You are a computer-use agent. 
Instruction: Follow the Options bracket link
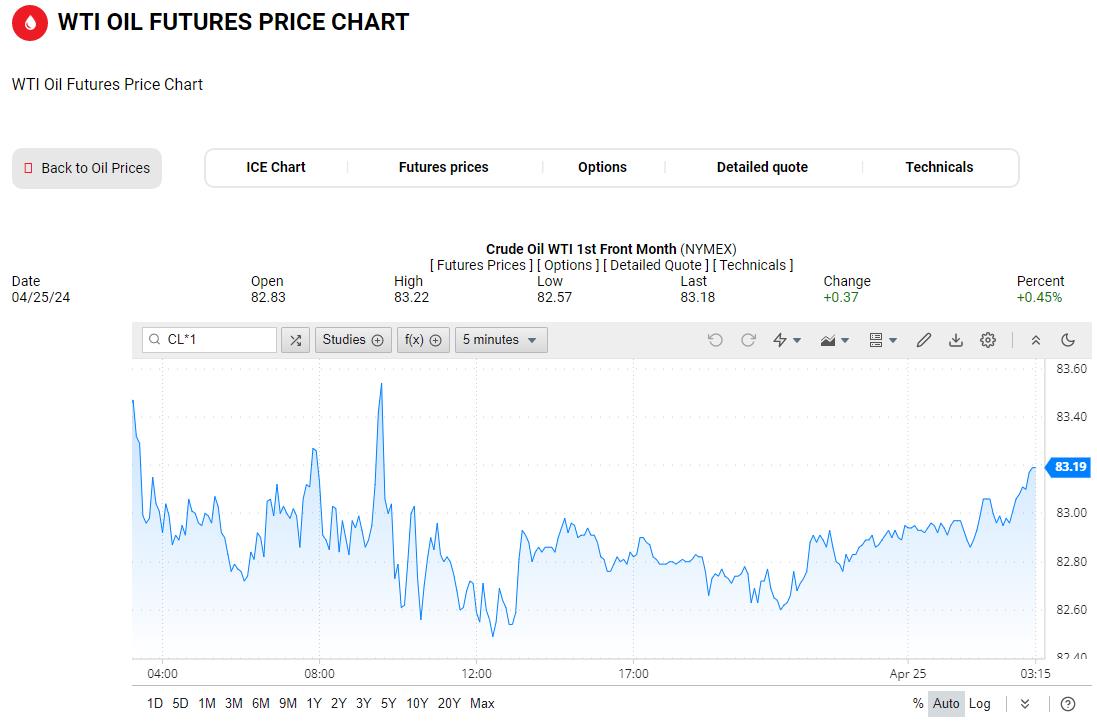[x=567, y=265]
